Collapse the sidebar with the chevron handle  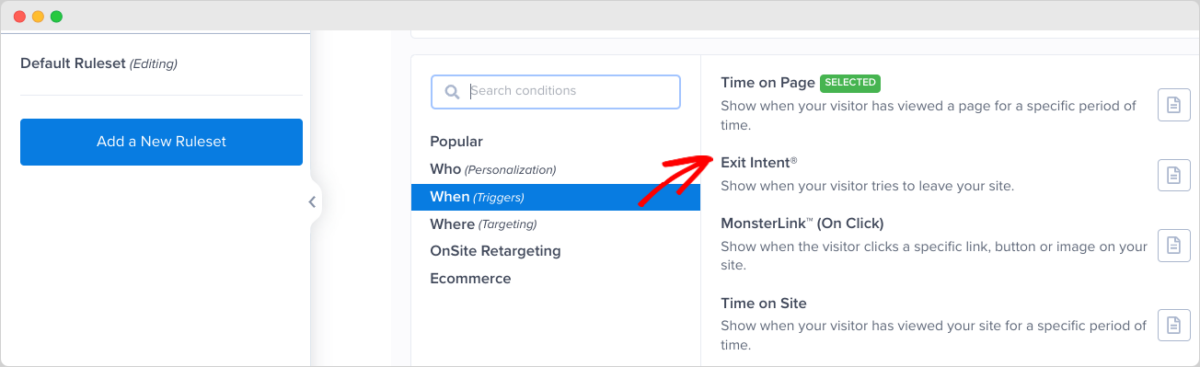(x=312, y=202)
